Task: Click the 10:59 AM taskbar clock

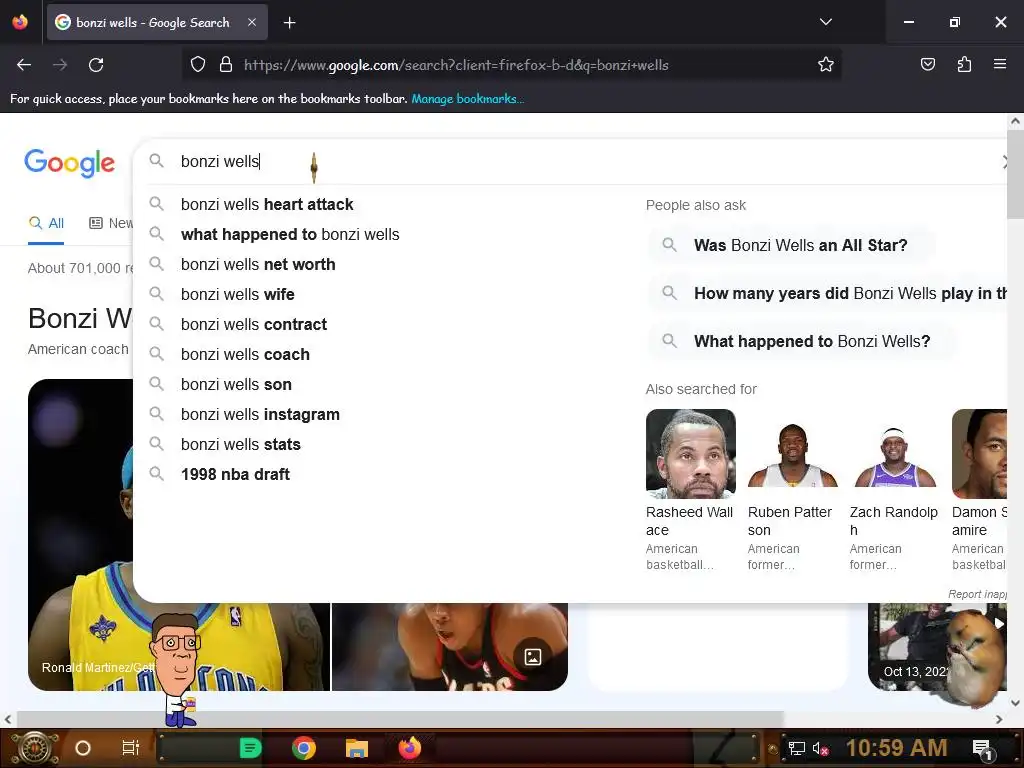Action: tap(896, 748)
